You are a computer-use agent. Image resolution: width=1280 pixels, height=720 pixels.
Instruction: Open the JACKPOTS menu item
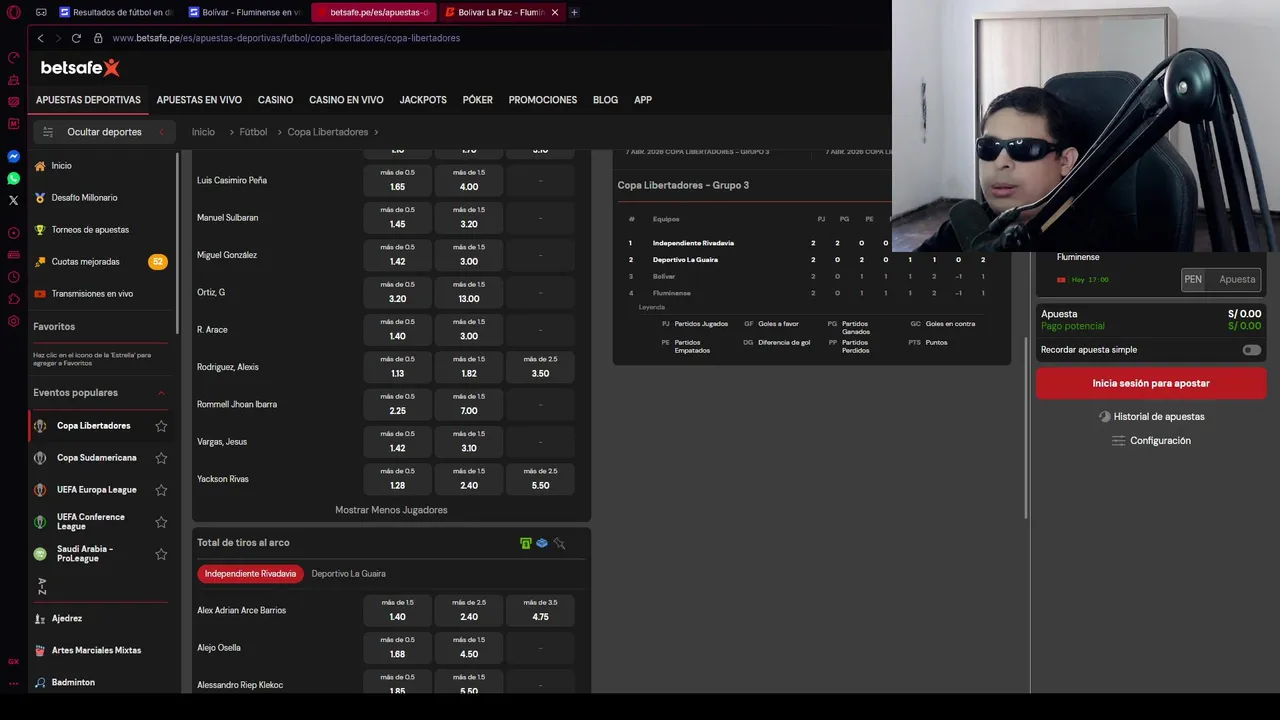[x=423, y=100]
